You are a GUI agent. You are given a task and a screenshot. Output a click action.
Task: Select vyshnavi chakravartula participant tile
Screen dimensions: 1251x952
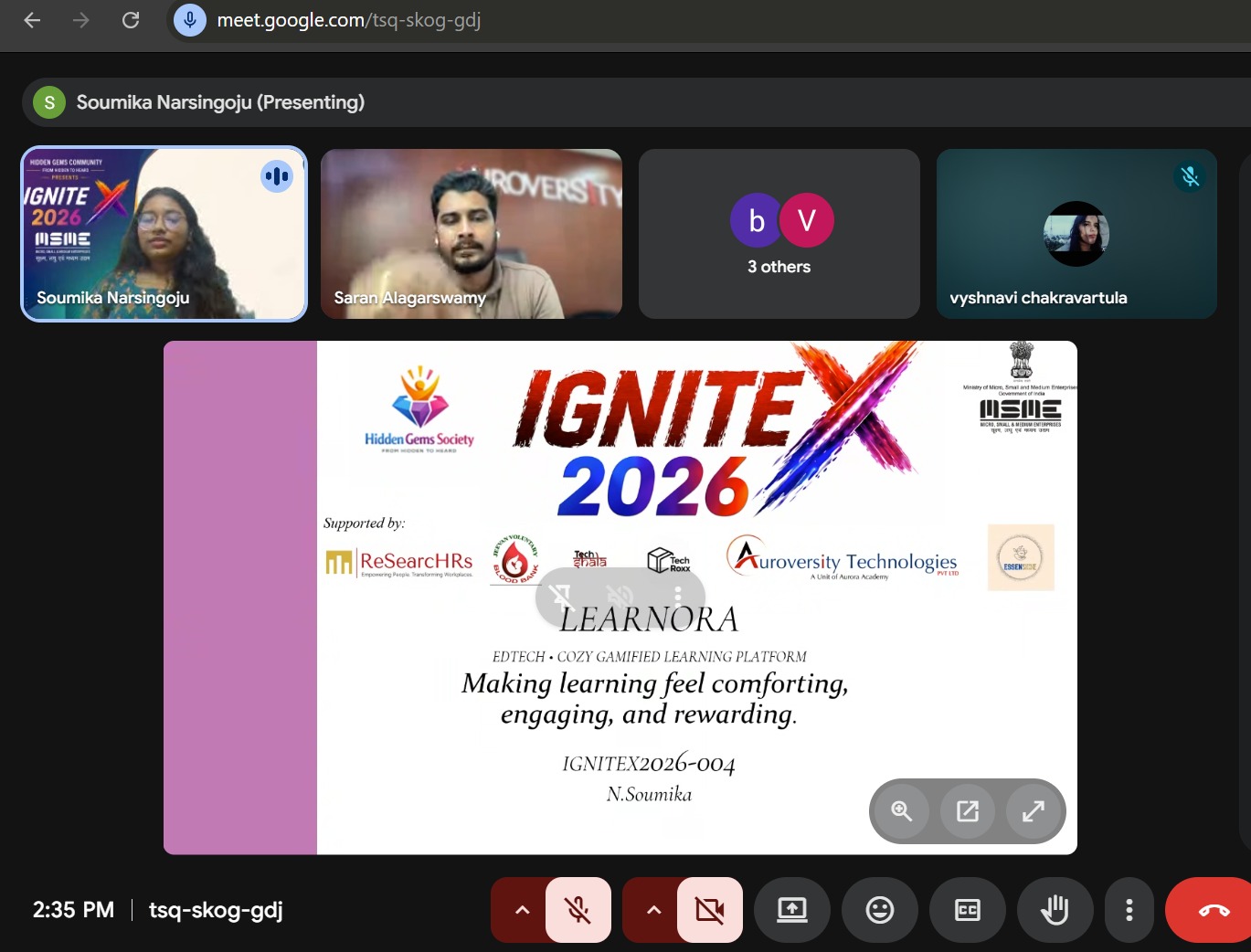(1076, 234)
